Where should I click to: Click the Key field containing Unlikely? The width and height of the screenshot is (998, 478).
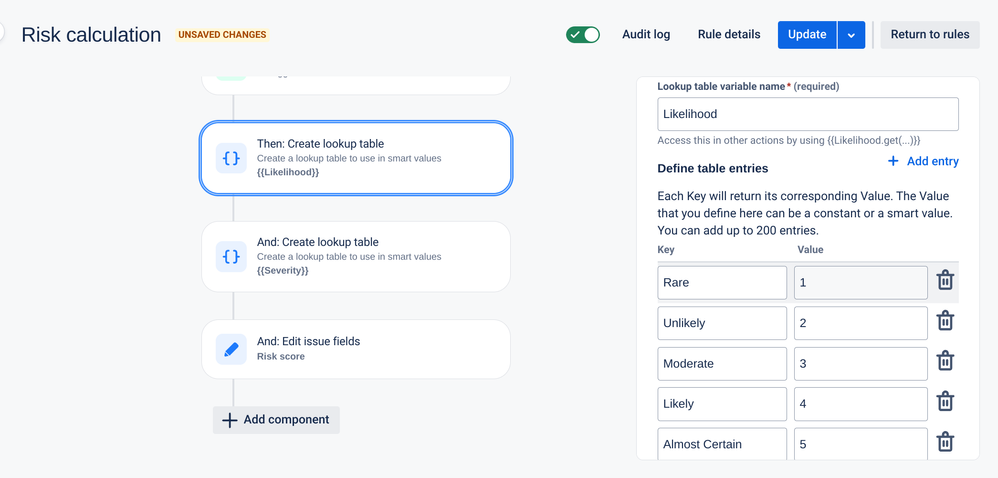coord(722,323)
